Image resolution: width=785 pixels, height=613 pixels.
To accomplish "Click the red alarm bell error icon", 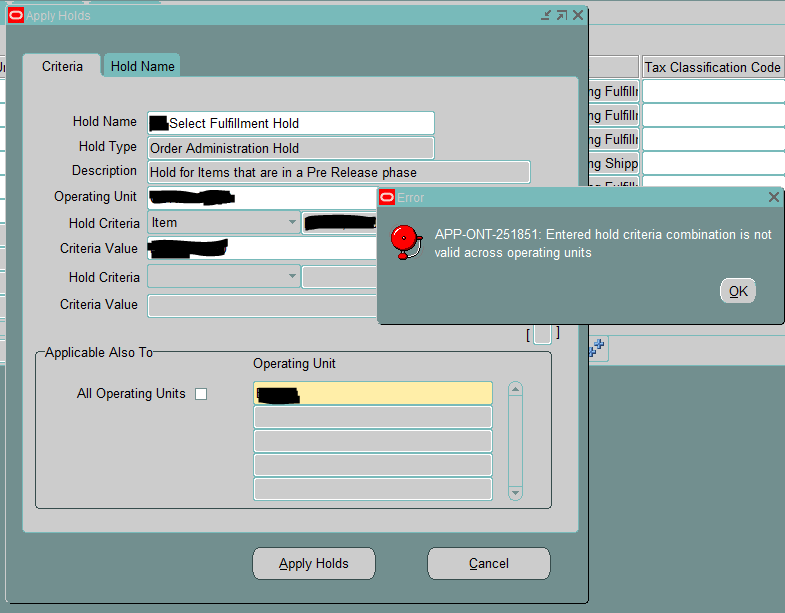I will click(406, 242).
